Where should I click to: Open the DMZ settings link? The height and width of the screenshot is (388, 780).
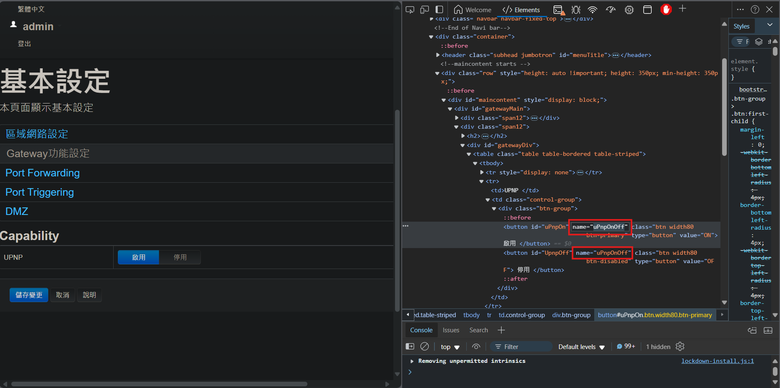coord(16,212)
